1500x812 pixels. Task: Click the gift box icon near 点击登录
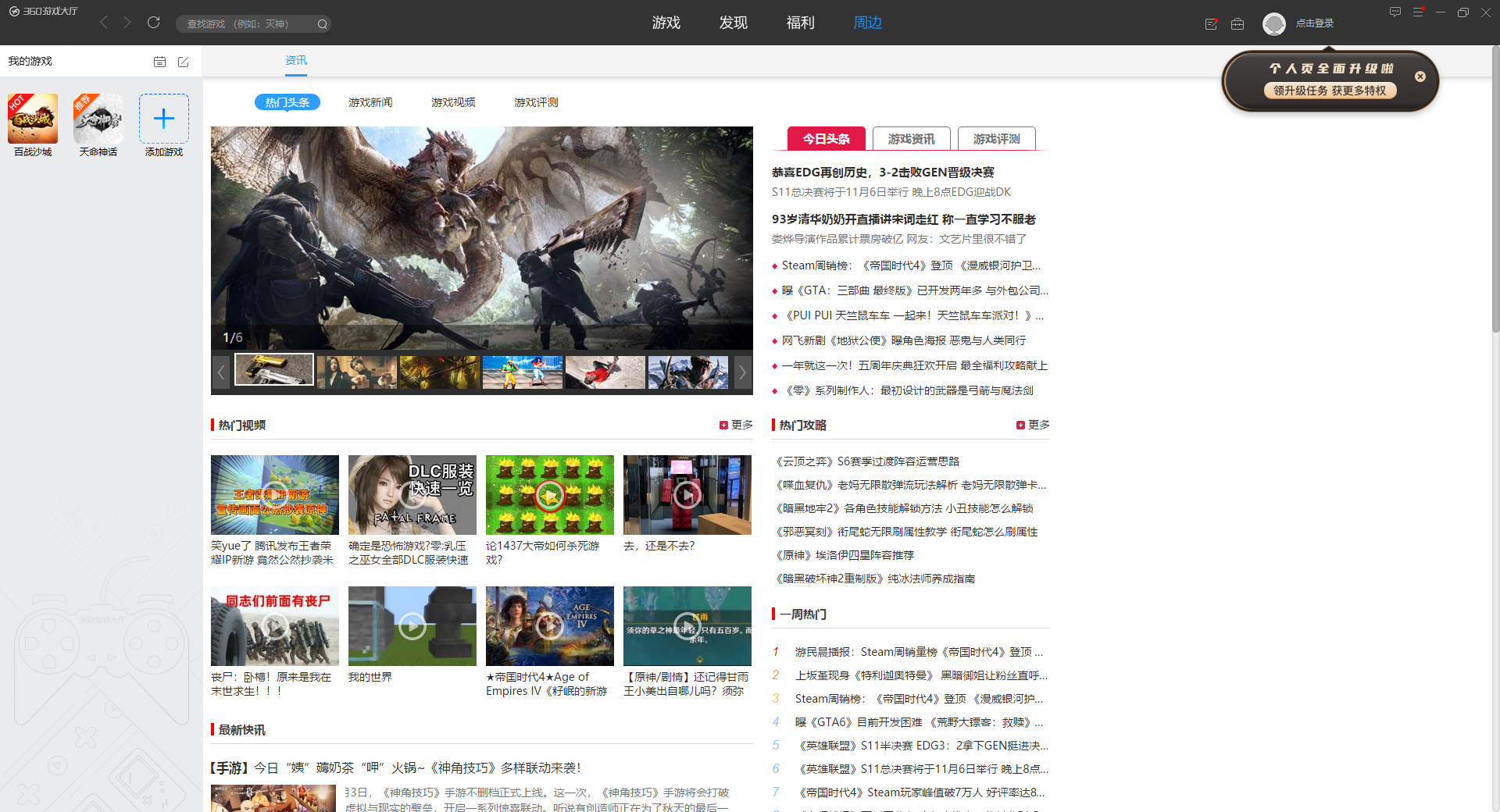pyautogui.click(x=1237, y=23)
